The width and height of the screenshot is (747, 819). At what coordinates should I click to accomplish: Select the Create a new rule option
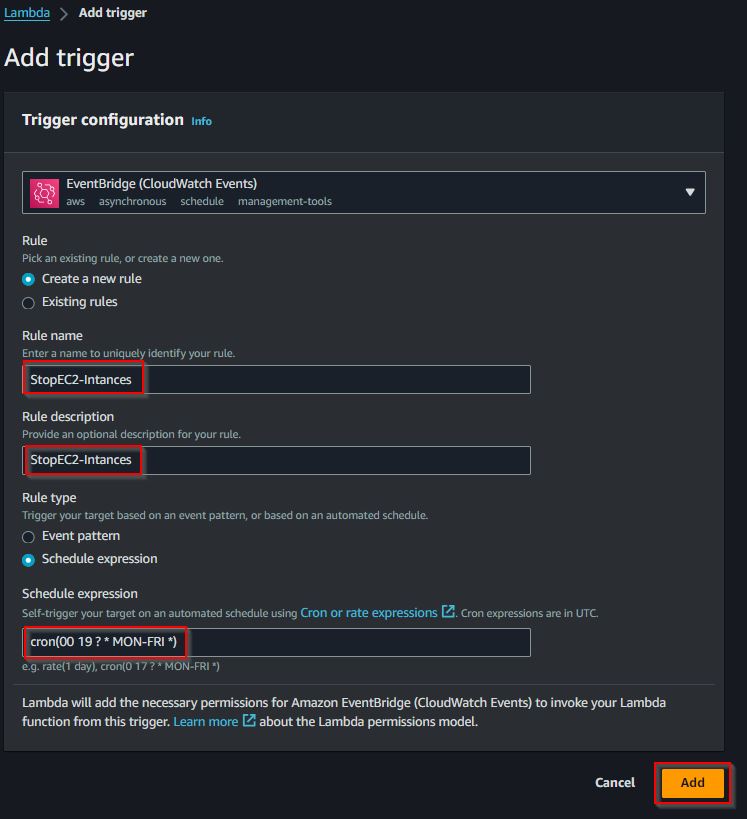click(x=29, y=279)
